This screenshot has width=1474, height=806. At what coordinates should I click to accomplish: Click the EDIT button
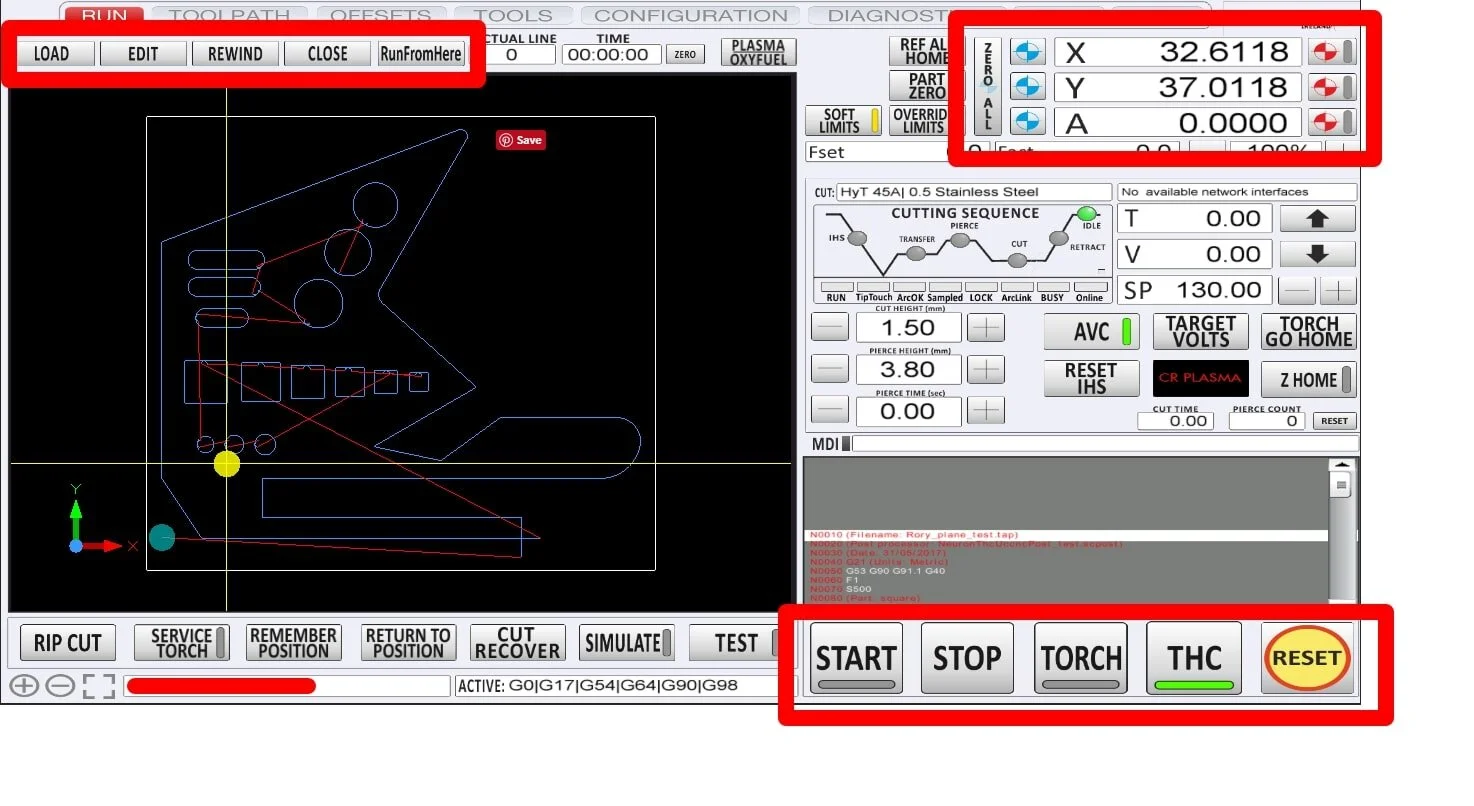[x=143, y=53]
